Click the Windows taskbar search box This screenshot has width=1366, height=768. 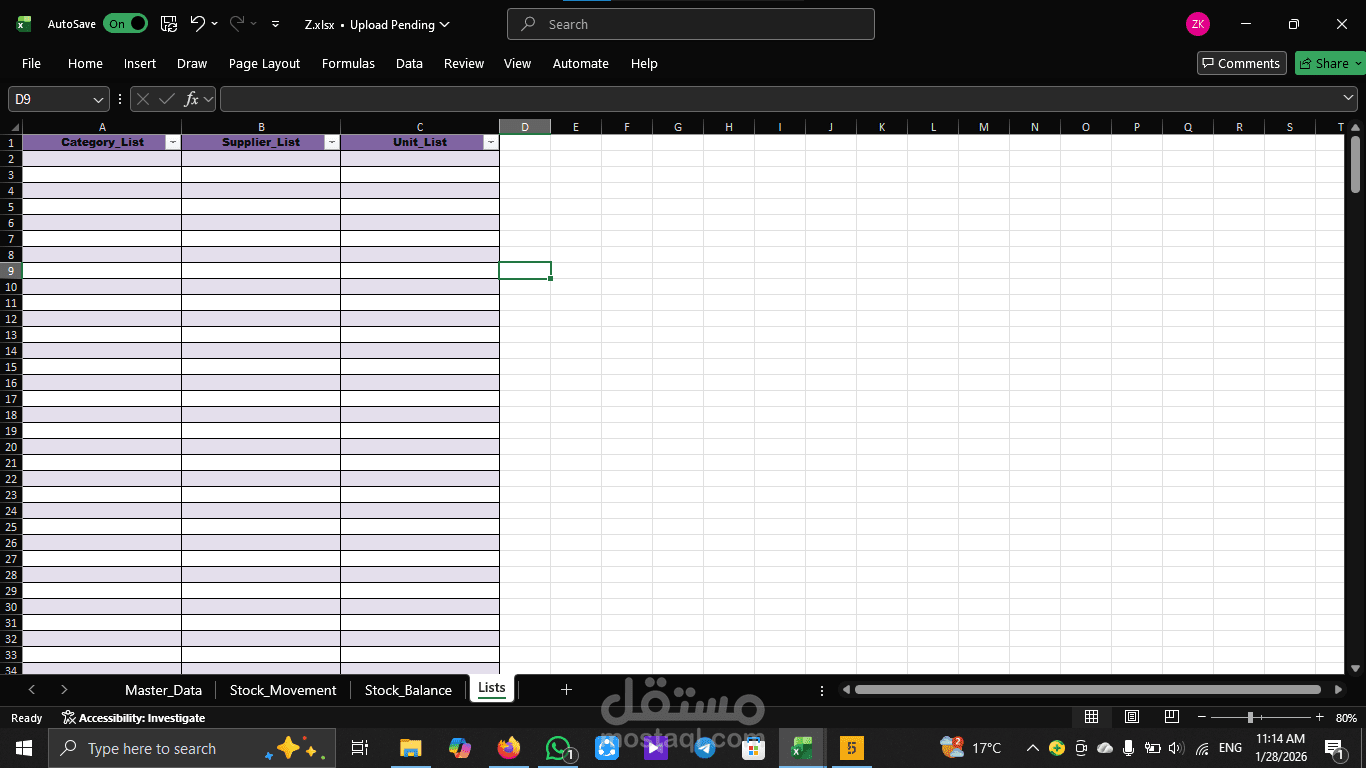point(190,748)
